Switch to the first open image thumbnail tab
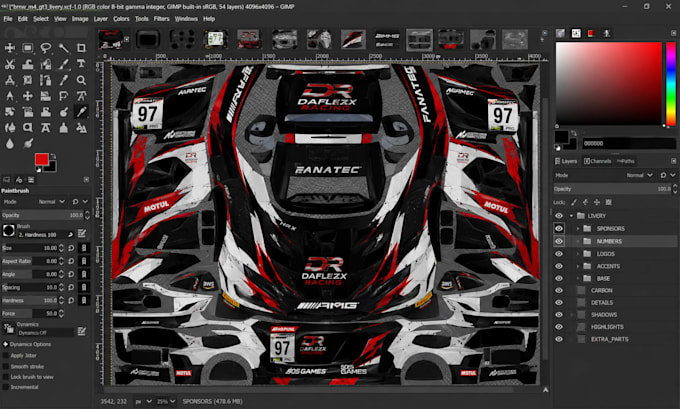The width and height of the screenshot is (680, 409). [x=110, y=39]
